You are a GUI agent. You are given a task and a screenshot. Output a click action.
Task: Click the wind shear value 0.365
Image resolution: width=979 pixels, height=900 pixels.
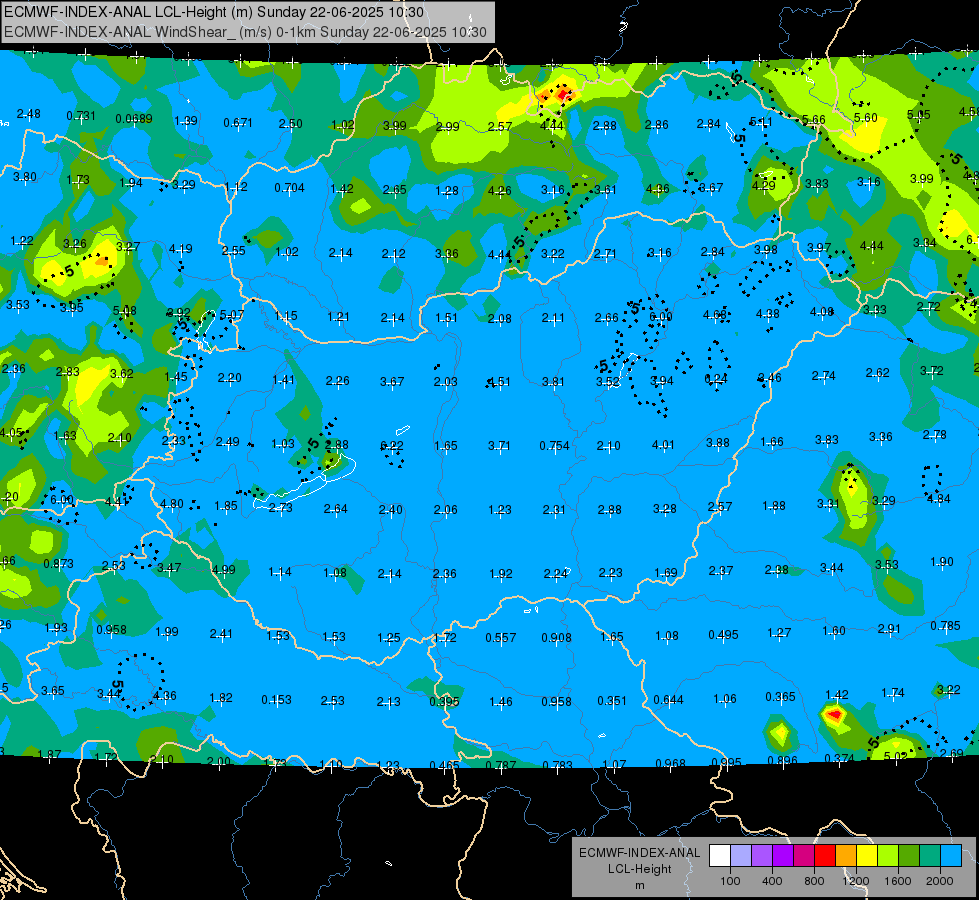point(780,697)
